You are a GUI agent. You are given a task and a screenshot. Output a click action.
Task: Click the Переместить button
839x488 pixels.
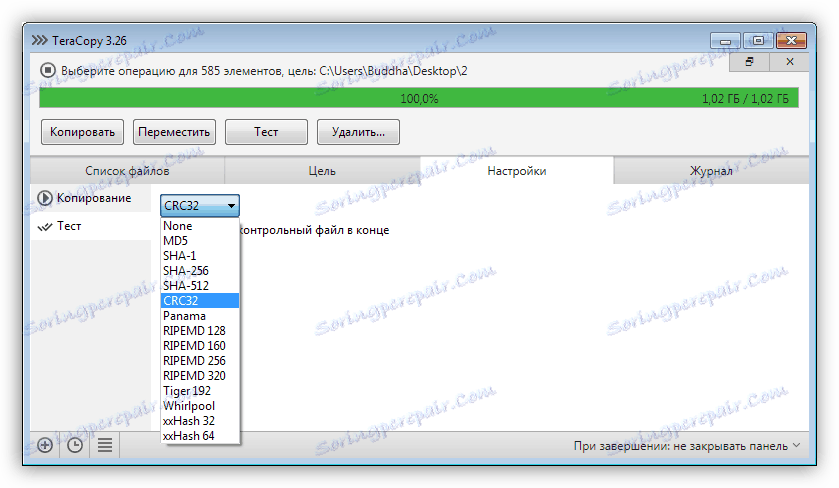(174, 132)
